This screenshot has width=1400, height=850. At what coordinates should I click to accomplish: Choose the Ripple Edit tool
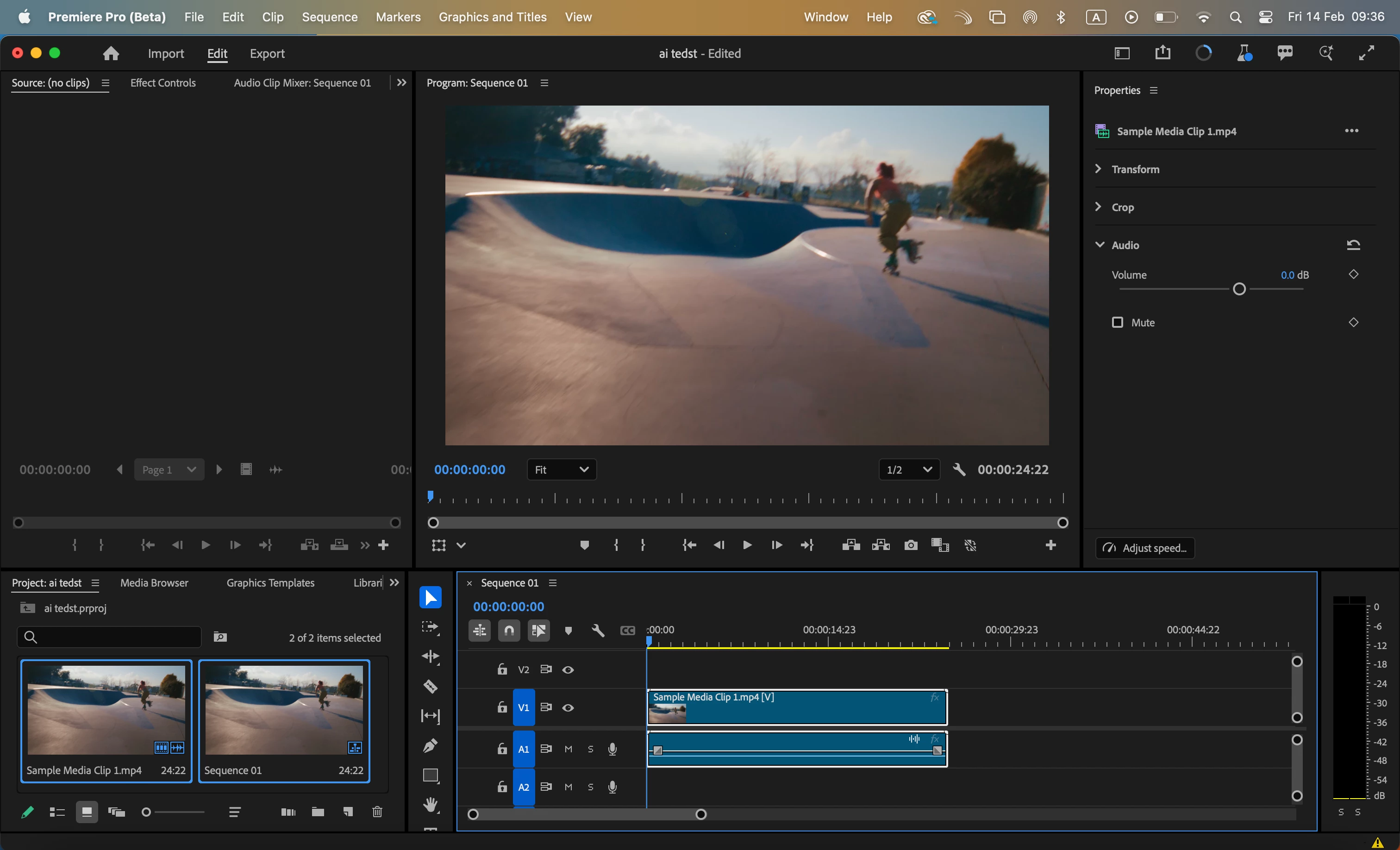click(x=430, y=656)
